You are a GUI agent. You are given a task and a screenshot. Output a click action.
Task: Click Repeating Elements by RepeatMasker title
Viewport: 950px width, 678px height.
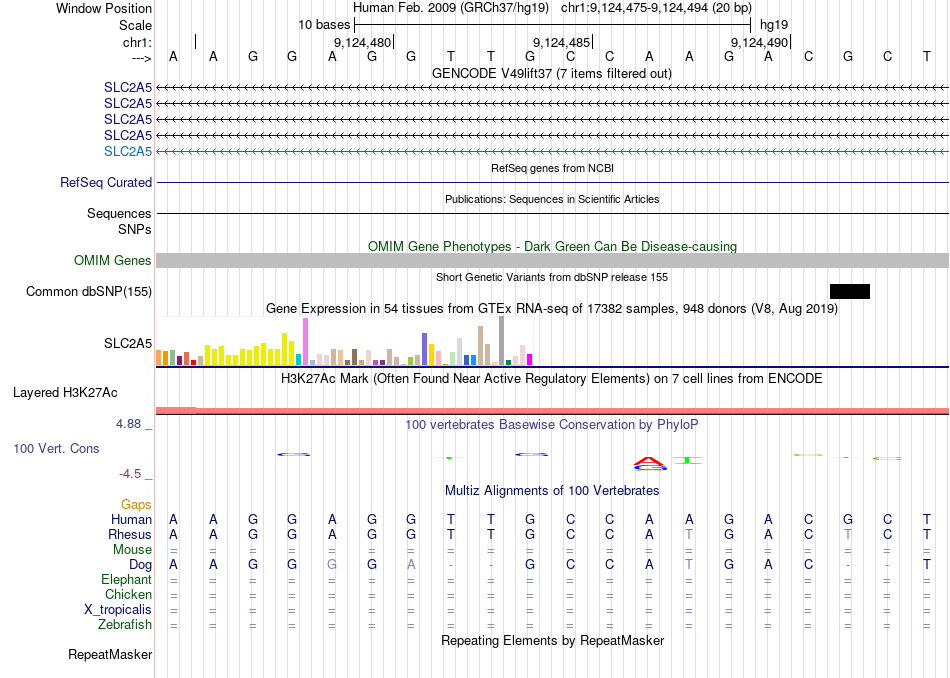pos(553,640)
